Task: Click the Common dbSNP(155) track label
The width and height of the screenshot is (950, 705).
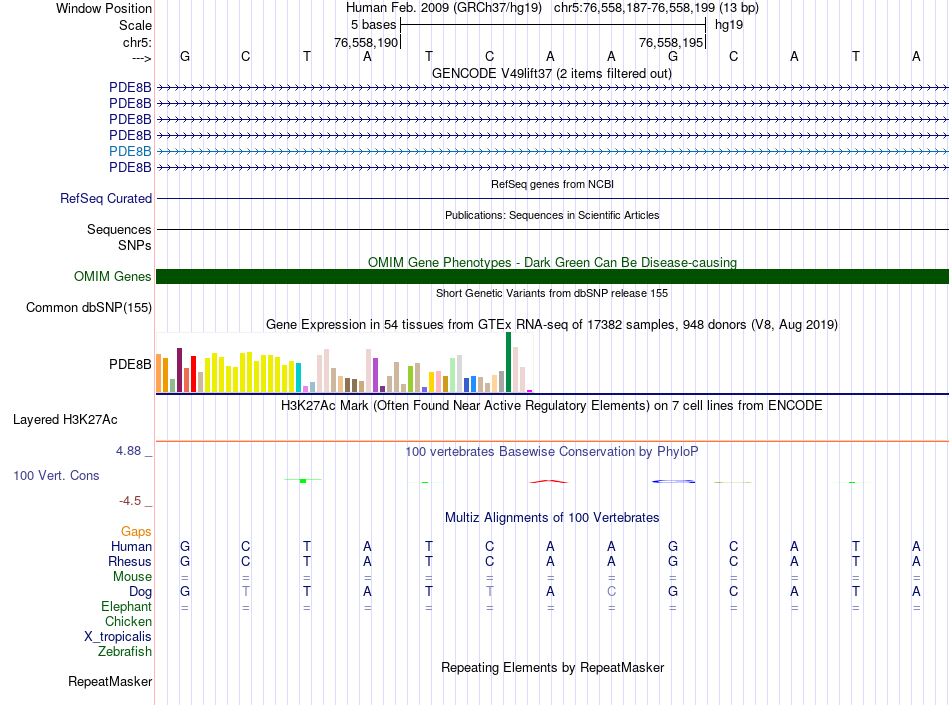Action: pyautogui.click(x=89, y=308)
